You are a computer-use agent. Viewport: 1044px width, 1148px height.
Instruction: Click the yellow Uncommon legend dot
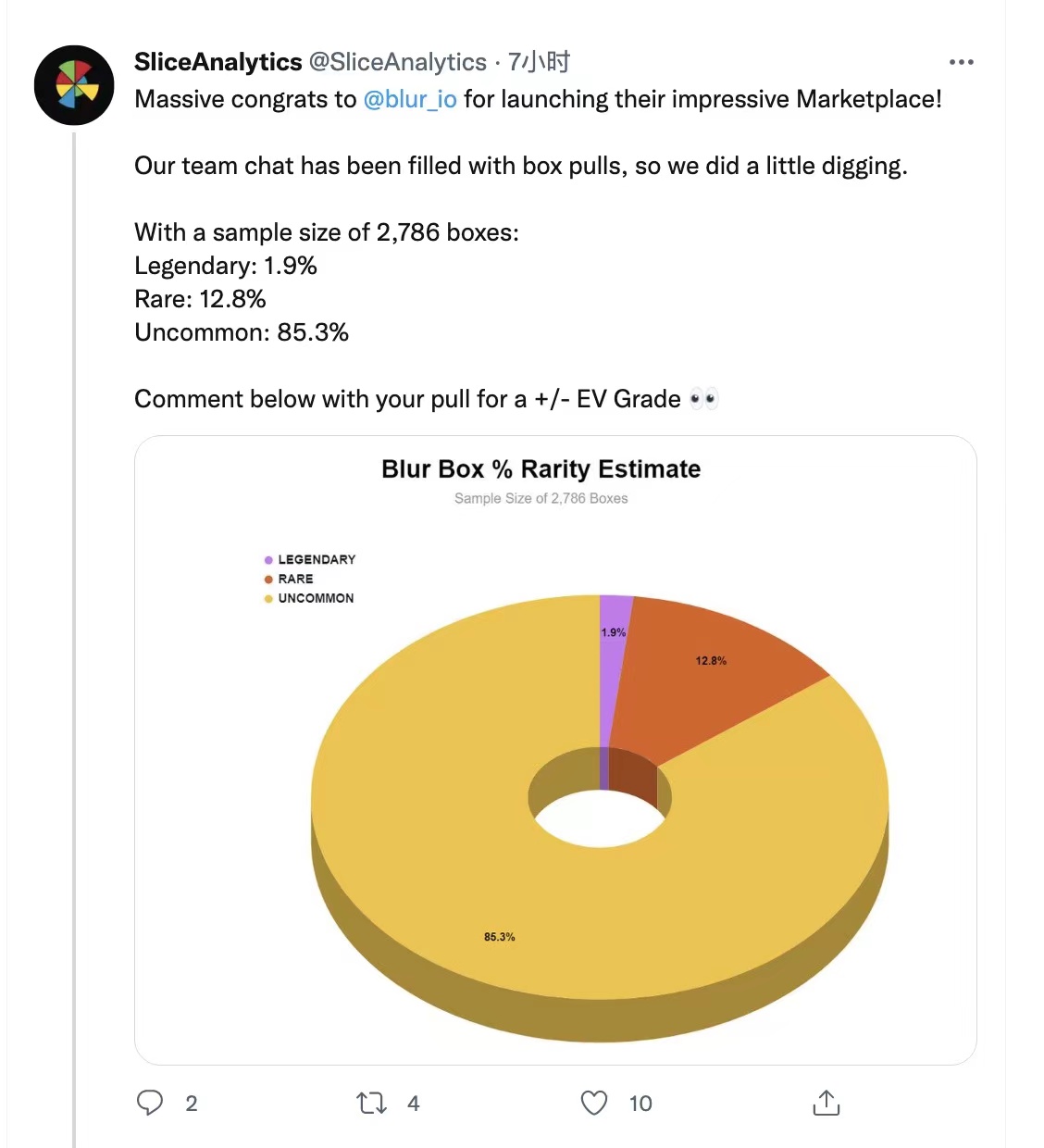(268, 599)
